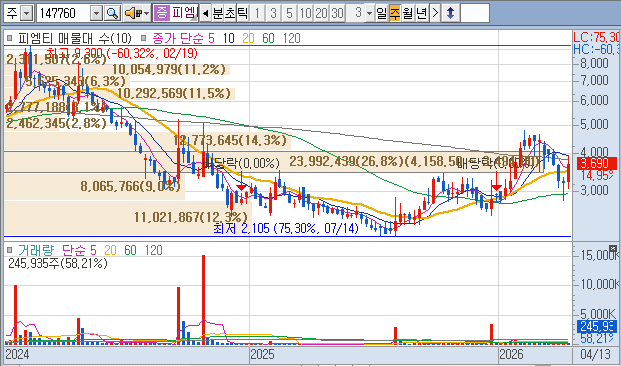Click the empty input box after blue arrows

[x=475, y=13]
